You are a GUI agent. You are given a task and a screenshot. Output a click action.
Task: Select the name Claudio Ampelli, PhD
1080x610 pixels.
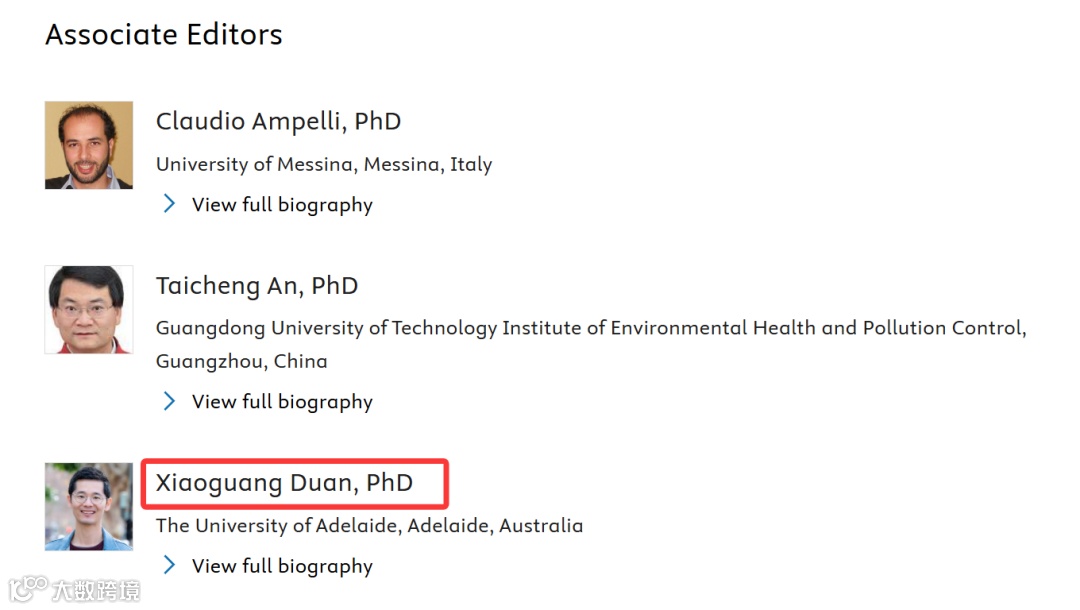tap(278, 122)
